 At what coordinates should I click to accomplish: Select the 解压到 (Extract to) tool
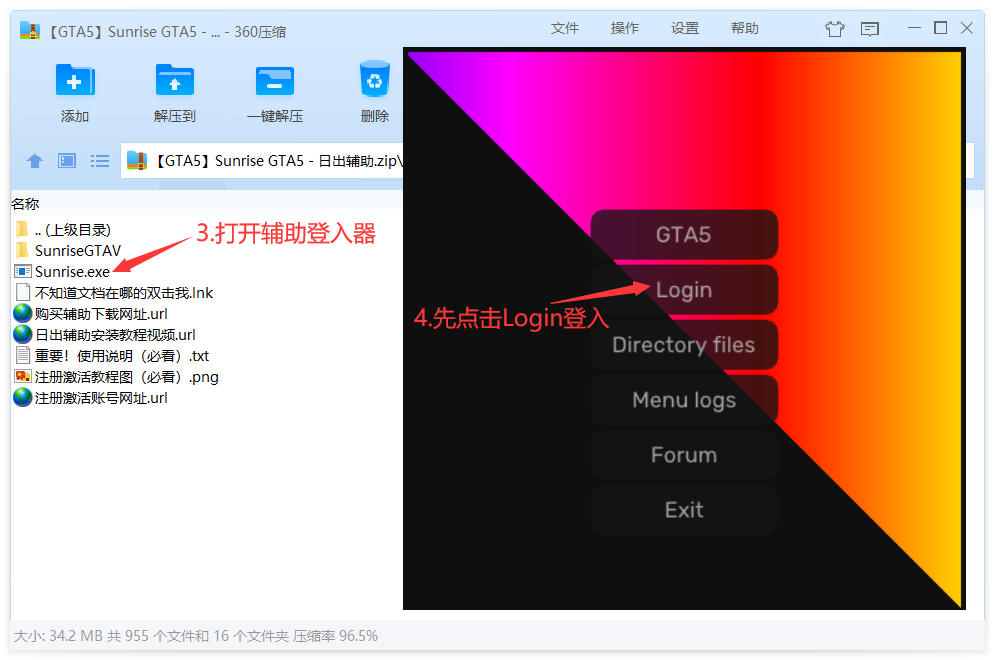174,90
